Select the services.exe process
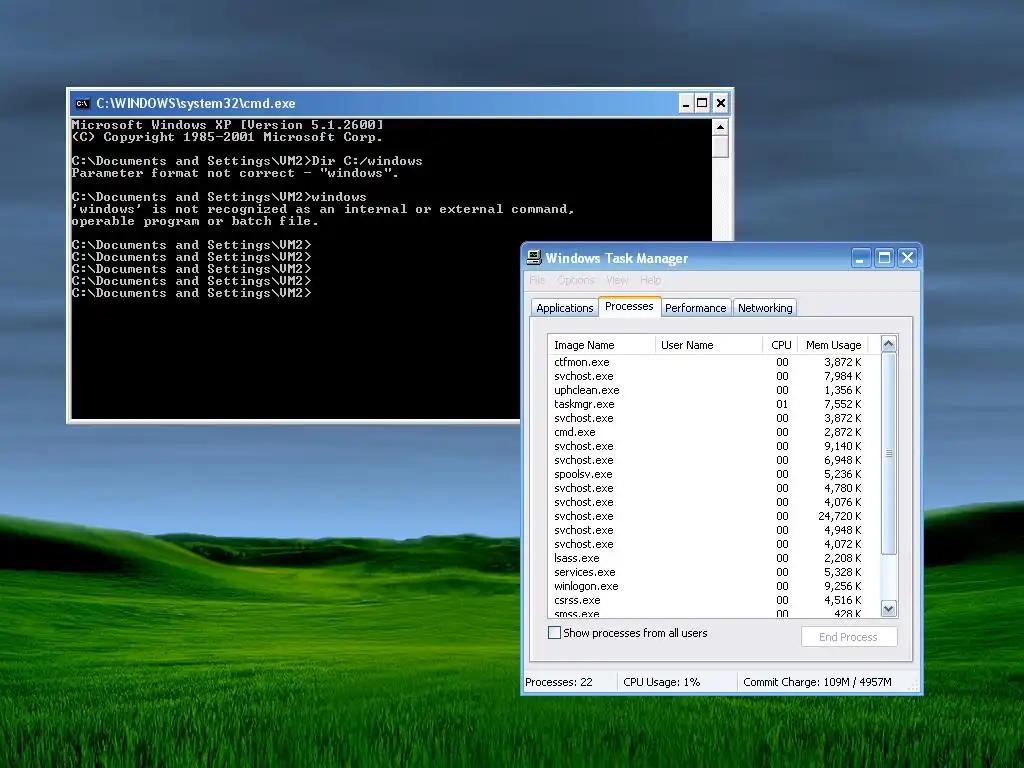Image resolution: width=1024 pixels, height=768 pixels. tap(714, 572)
